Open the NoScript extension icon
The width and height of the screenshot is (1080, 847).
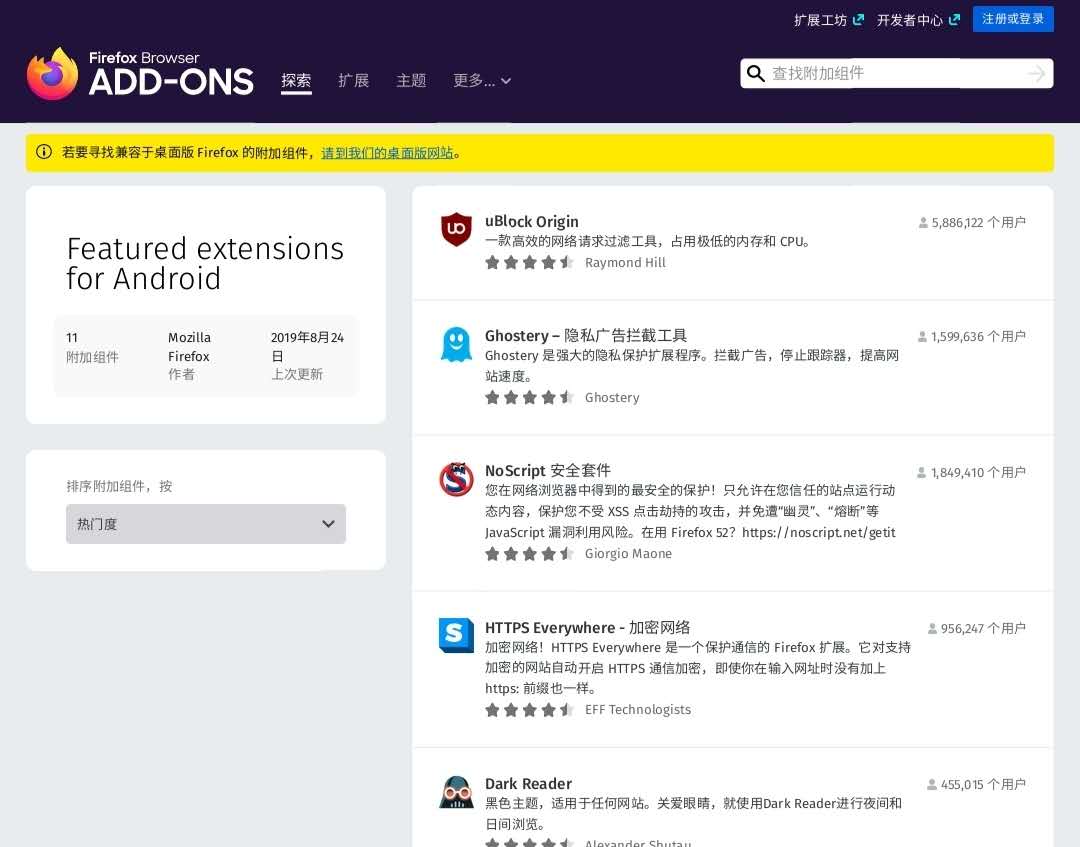[456, 479]
